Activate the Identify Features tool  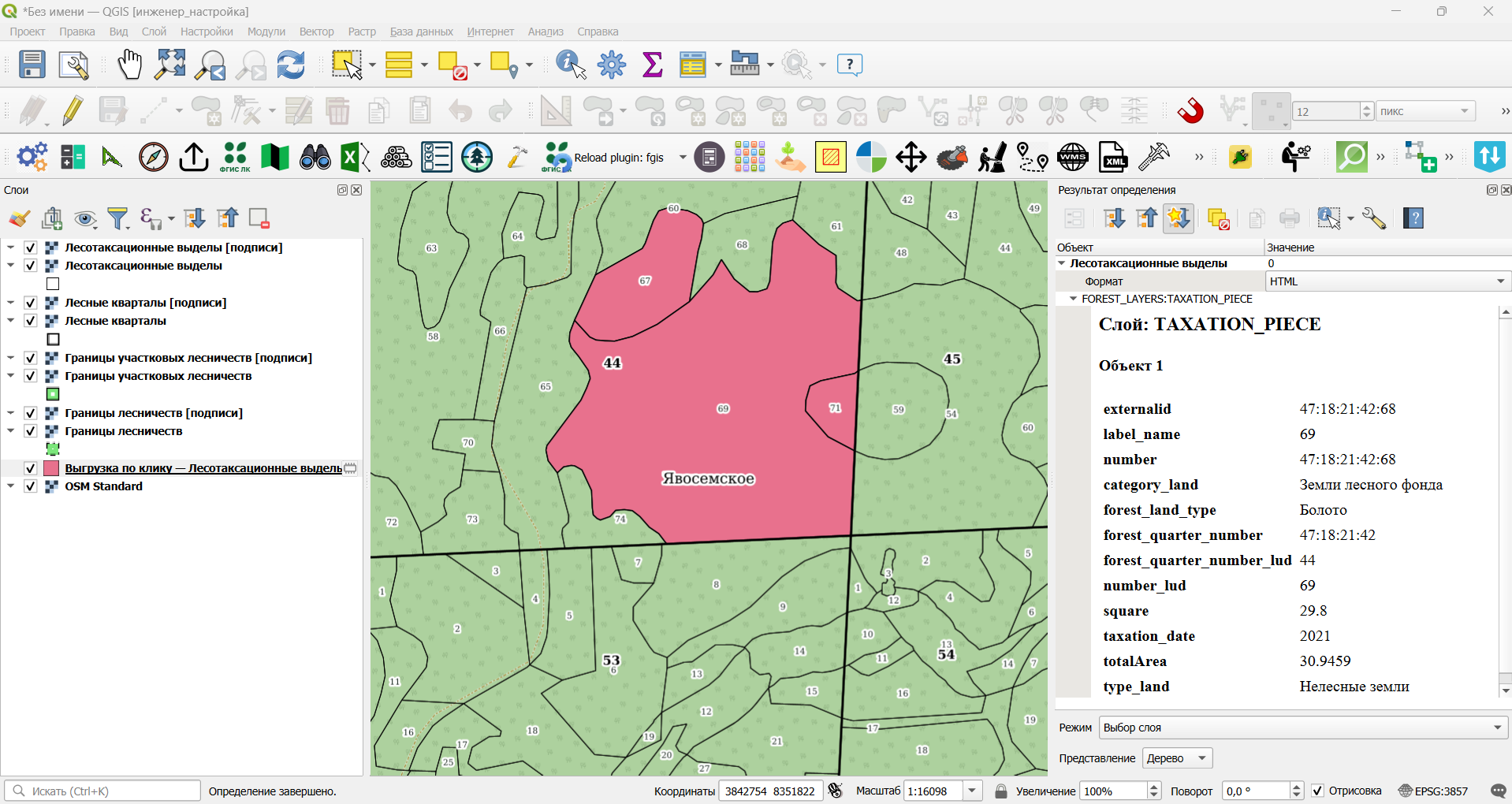[x=571, y=65]
